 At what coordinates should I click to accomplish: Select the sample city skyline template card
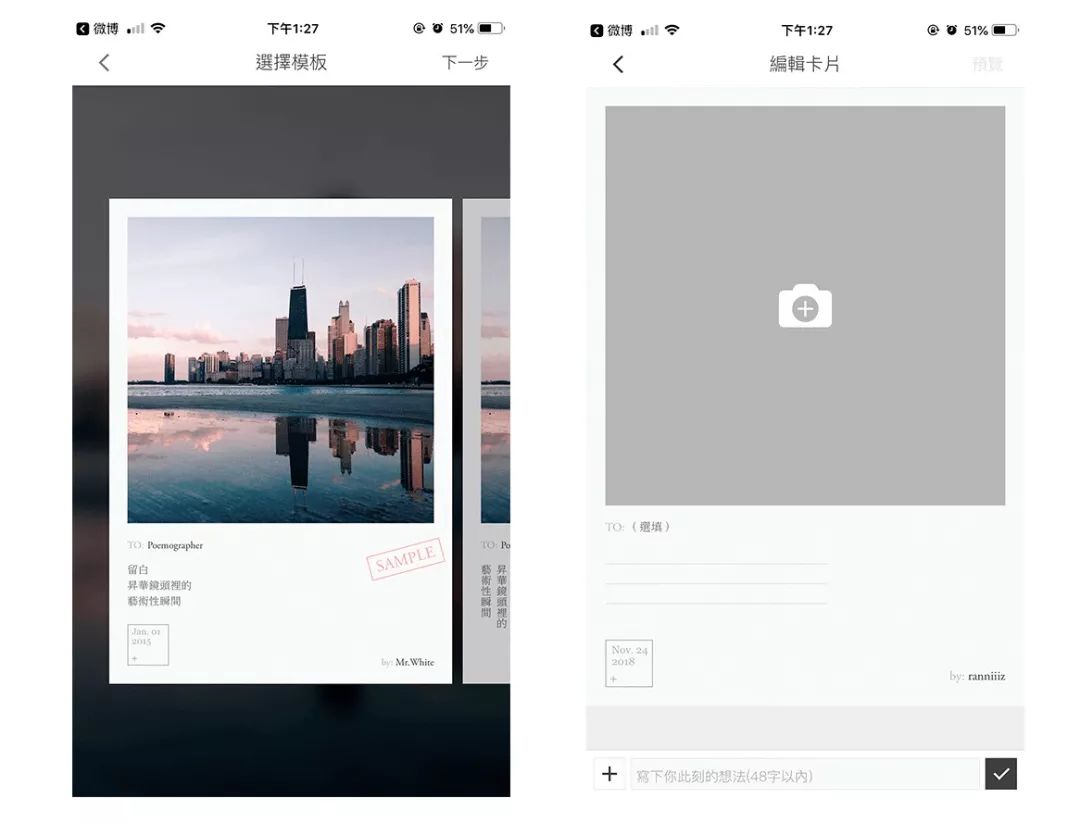(280, 441)
